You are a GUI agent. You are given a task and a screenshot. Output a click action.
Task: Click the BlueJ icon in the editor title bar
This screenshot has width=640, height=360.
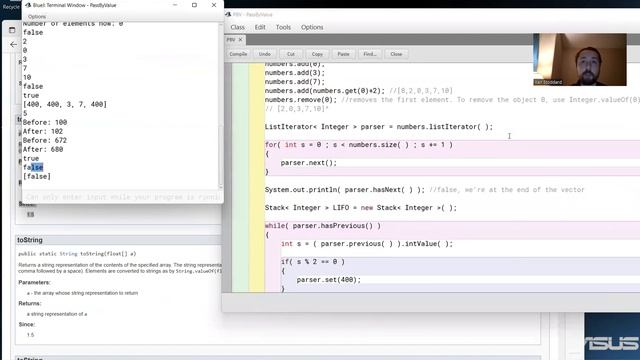click(x=228, y=14)
